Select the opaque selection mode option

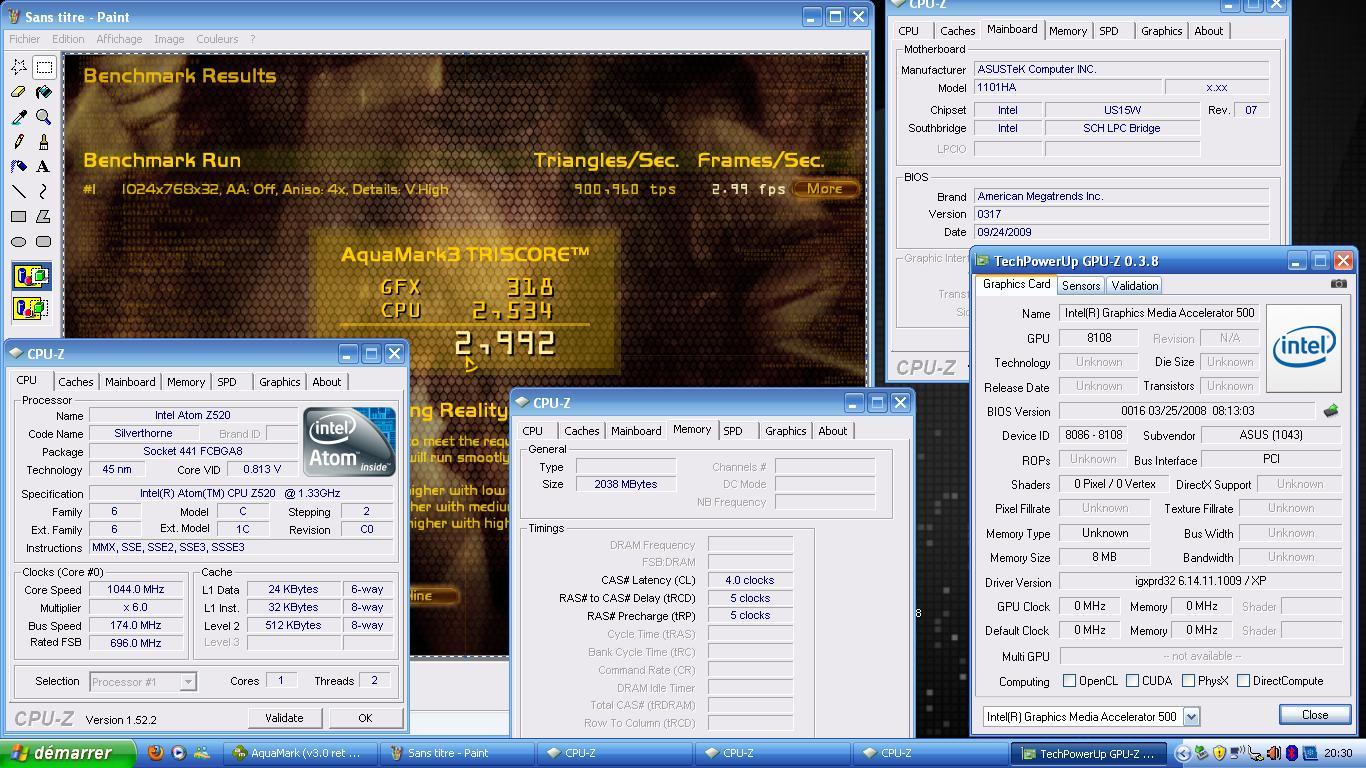(x=31, y=276)
